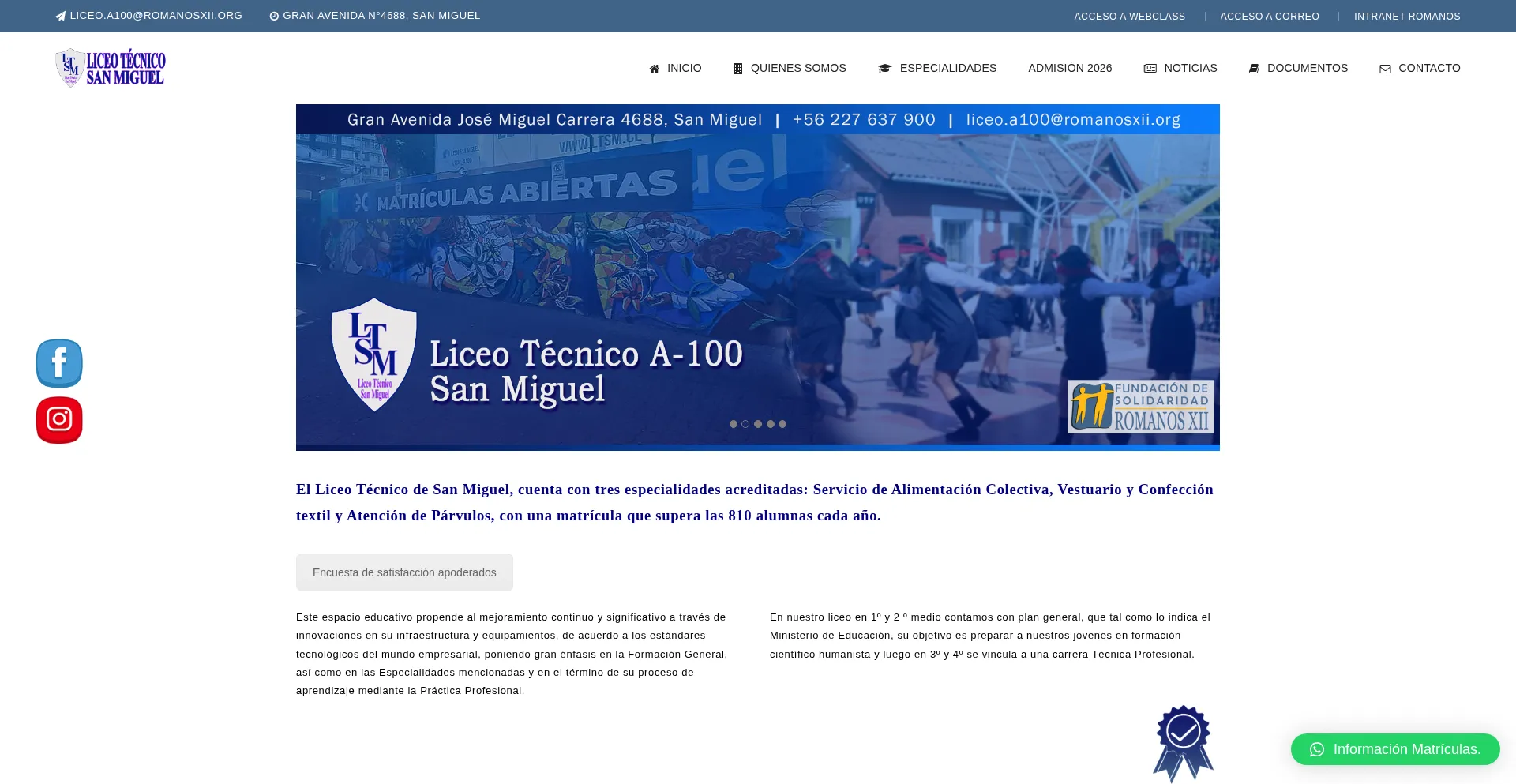Open the Contacto menu item
Viewport: 1516px width, 784px height.
(x=1420, y=68)
